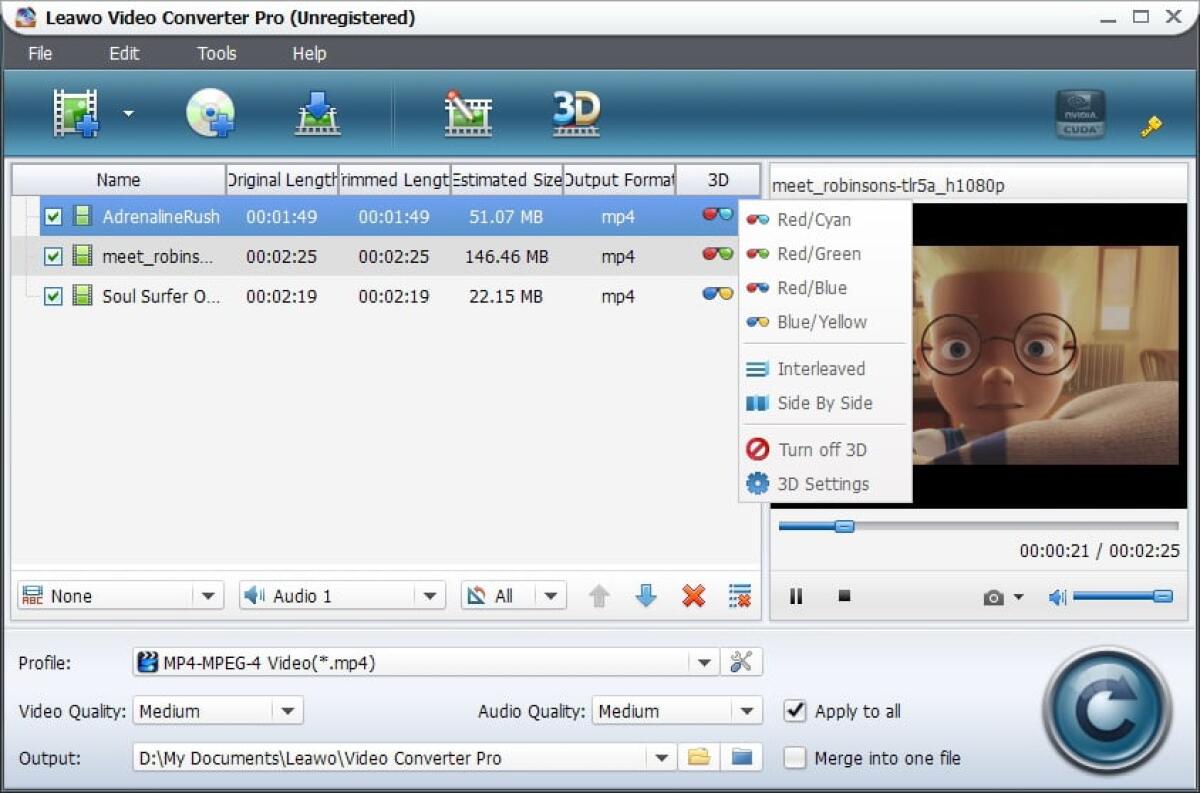Open the Profile dropdown

705,661
